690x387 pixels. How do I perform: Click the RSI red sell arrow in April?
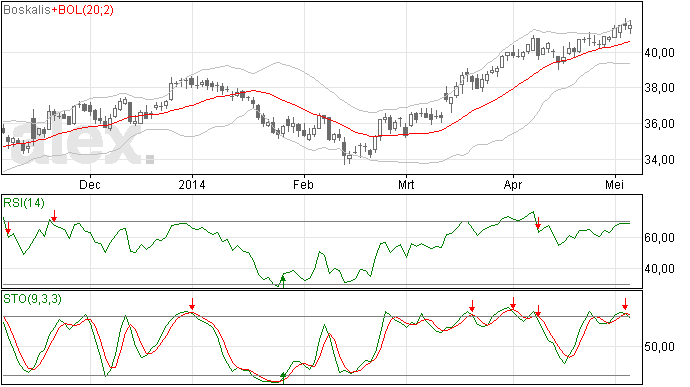(x=538, y=223)
